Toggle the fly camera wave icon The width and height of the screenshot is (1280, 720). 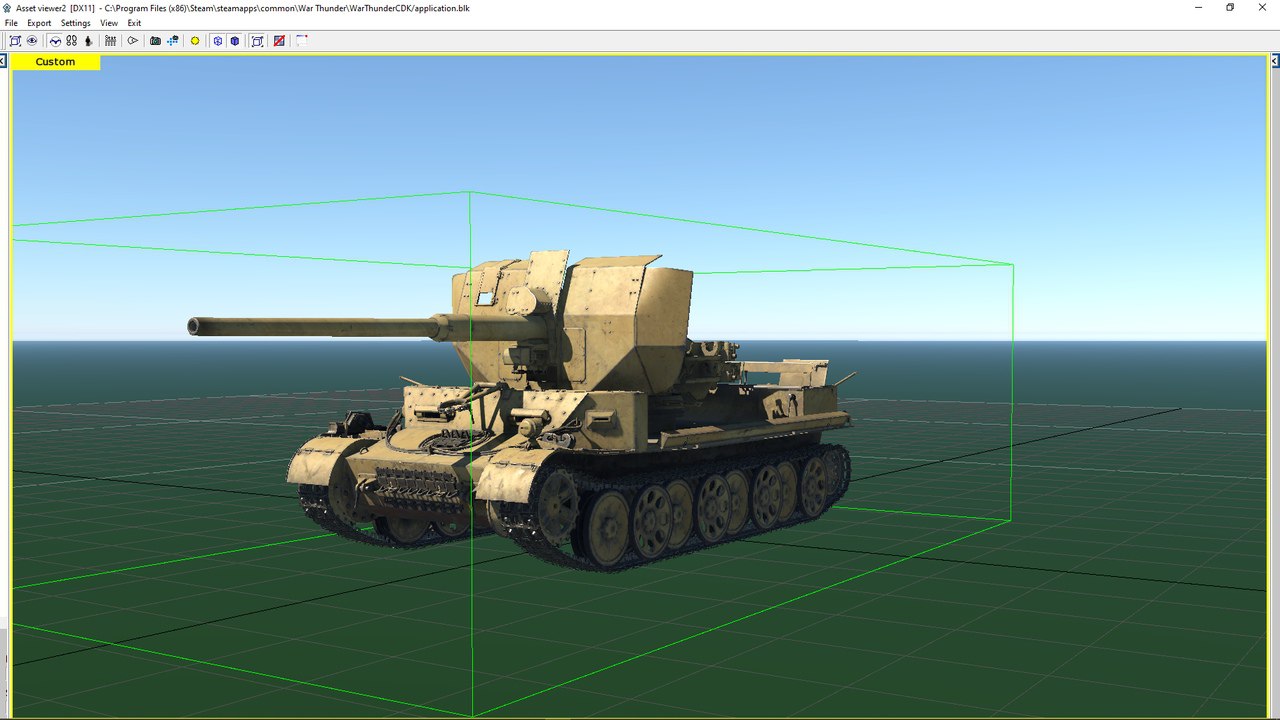point(55,41)
